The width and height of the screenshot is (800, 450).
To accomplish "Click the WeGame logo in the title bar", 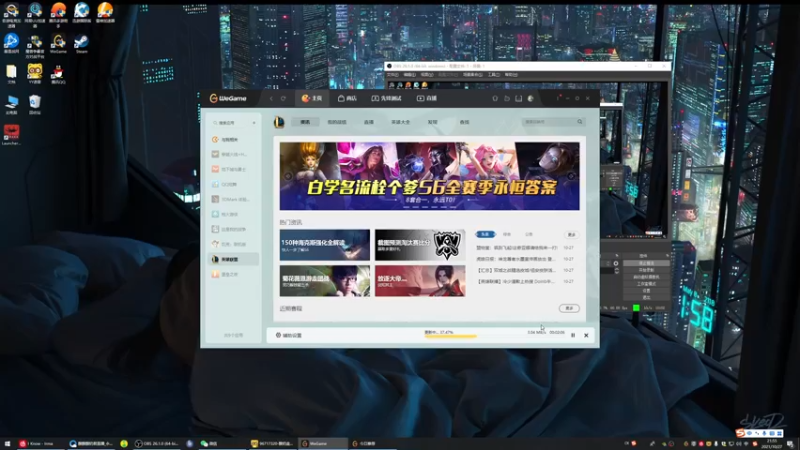I will pyautogui.click(x=228, y=98).
